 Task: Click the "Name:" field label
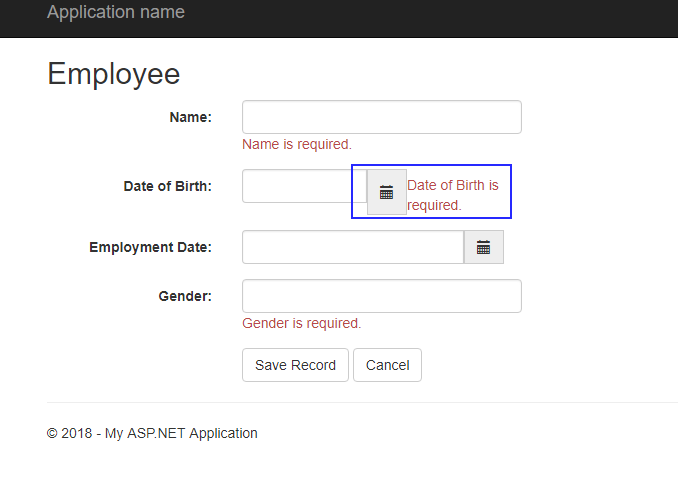click(191, 117)
